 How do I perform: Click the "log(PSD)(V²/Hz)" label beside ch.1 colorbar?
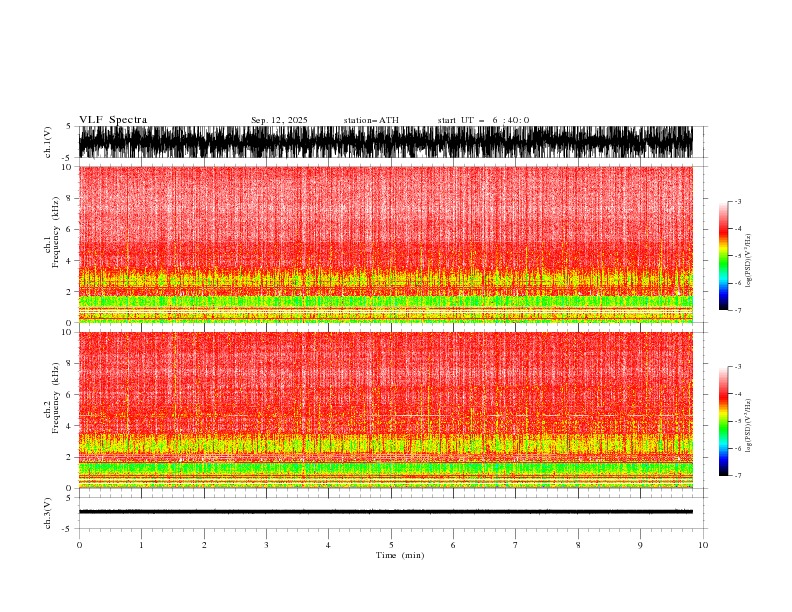click(x=748, y=261)
